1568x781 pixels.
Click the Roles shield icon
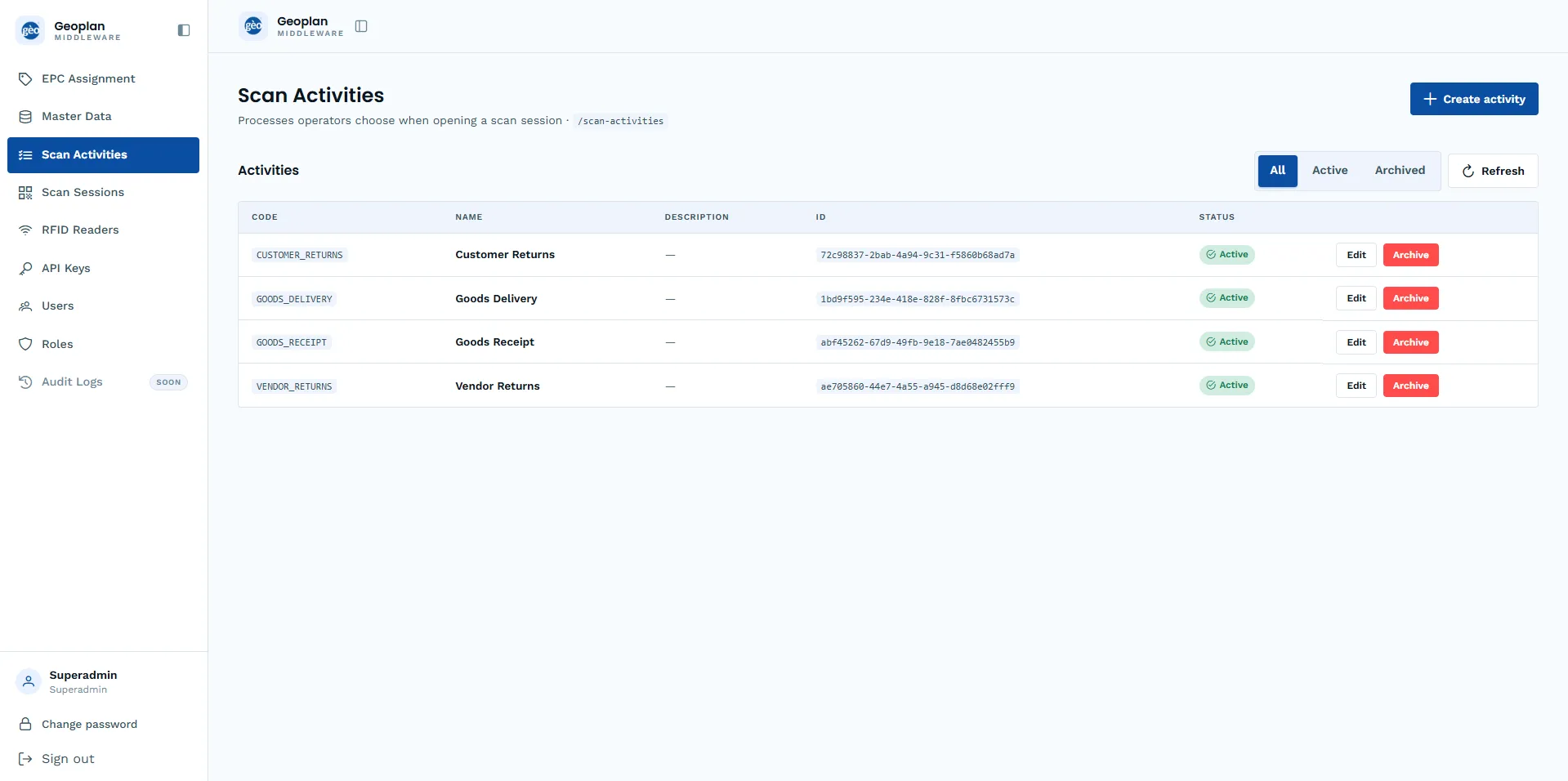25,344
